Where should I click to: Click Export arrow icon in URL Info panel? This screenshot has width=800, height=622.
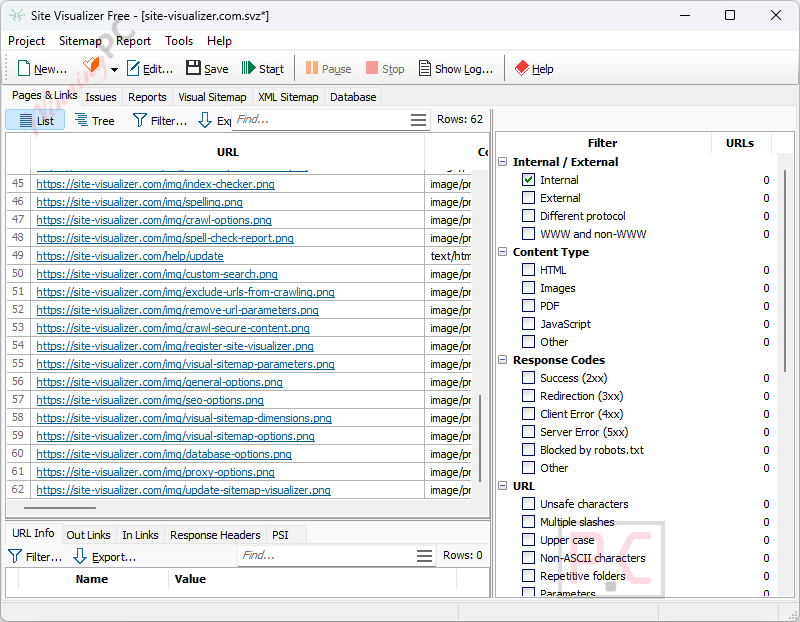80,556
